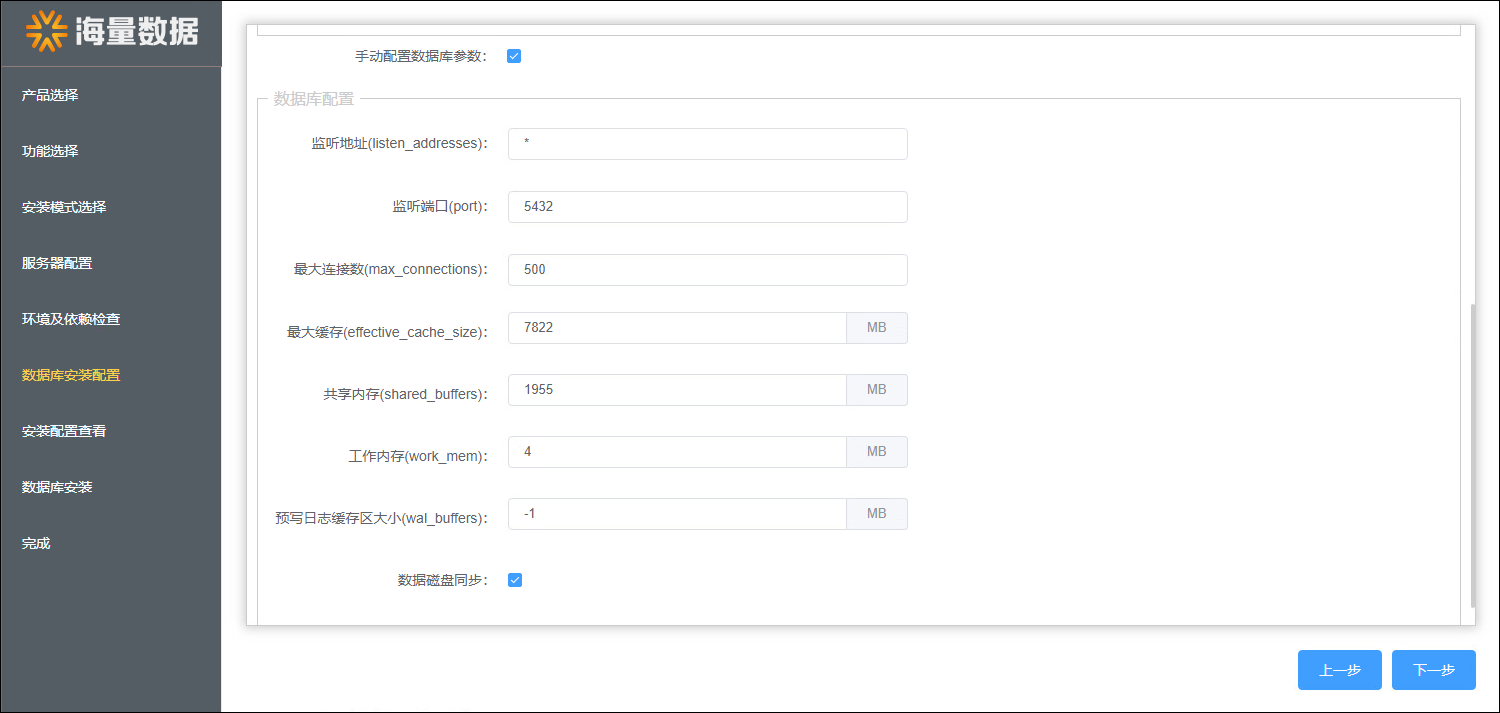Screen dimensions: 1500x713
Task: Focus the listen_addresses input field
Action: (708, 144)
